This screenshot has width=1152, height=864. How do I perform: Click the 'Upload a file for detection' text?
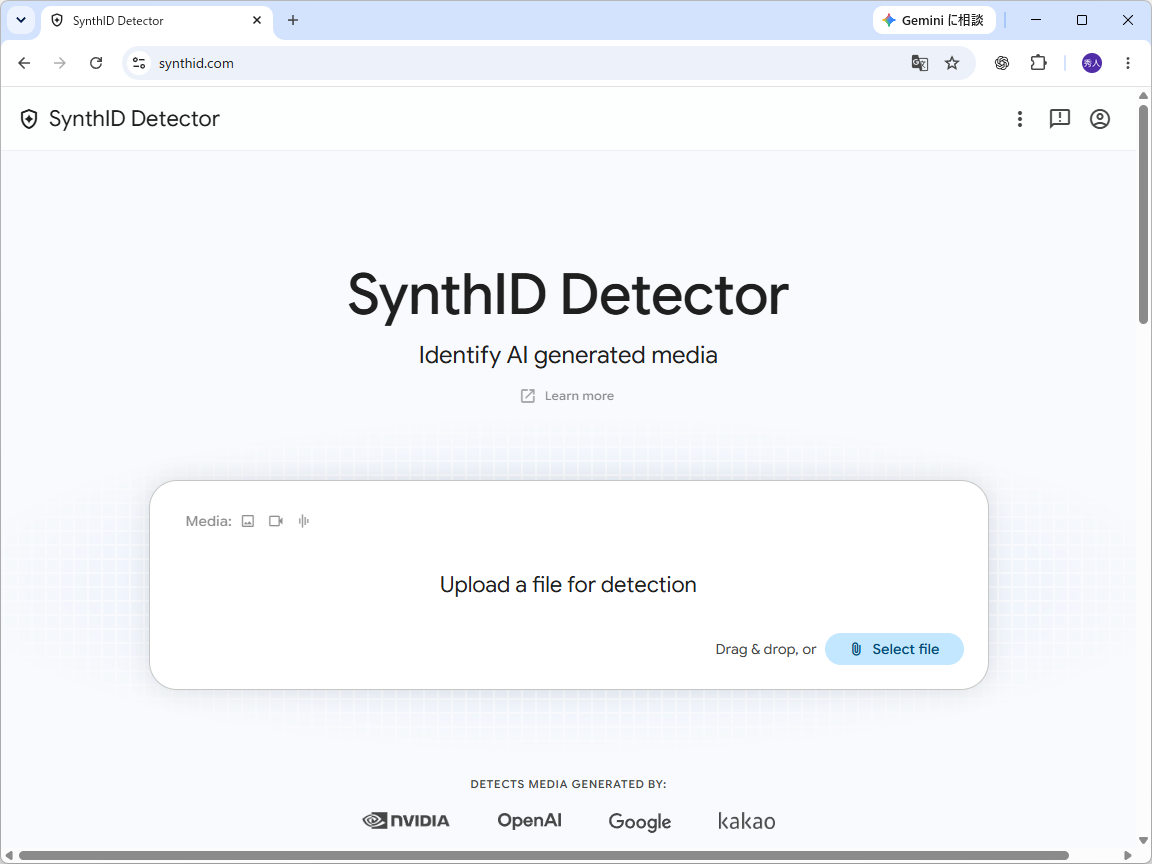click(568, 585)
